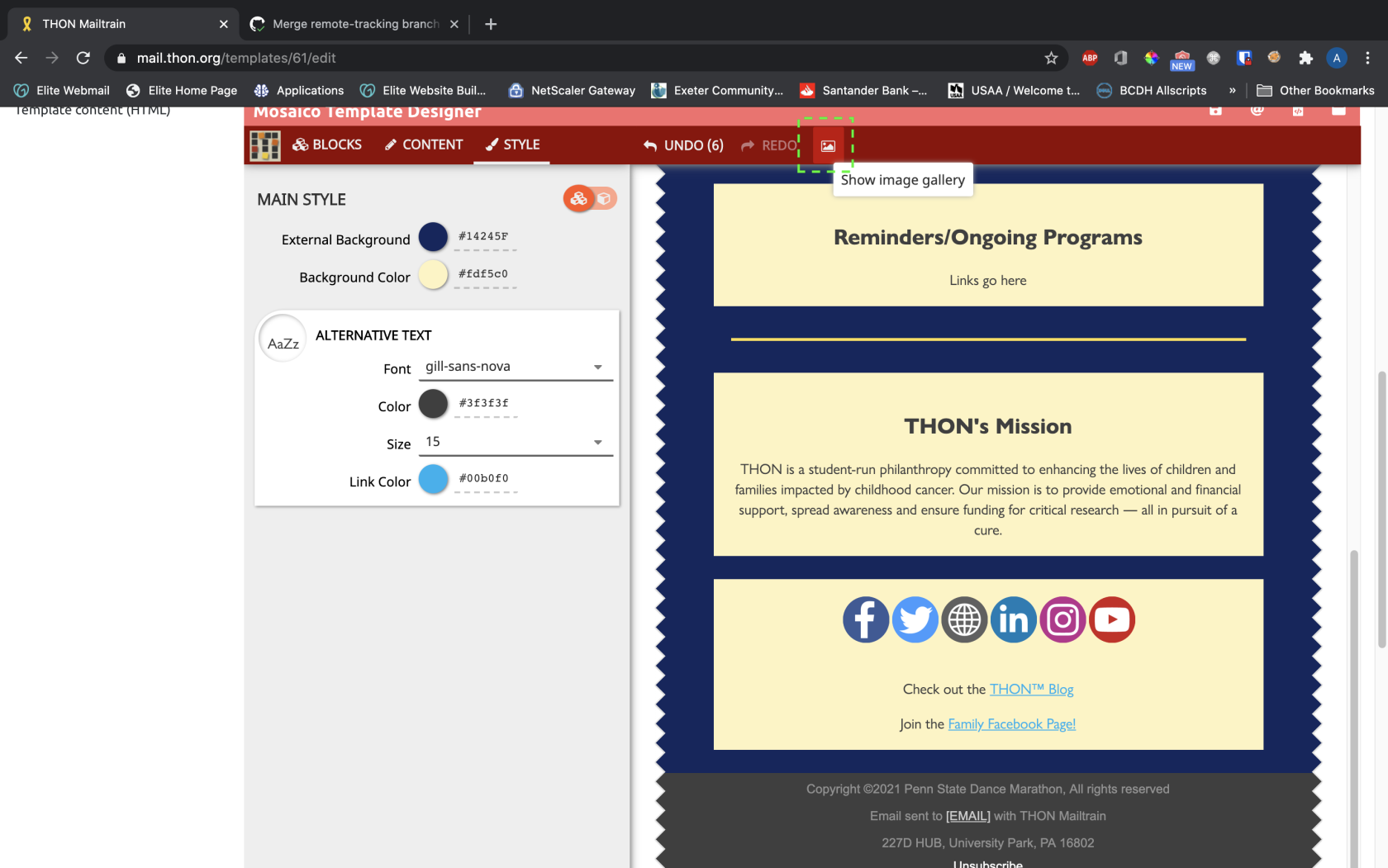Click the AdBlock Plus extension icon
This screenshot has height=868, width=1388.
(1090, 58)
